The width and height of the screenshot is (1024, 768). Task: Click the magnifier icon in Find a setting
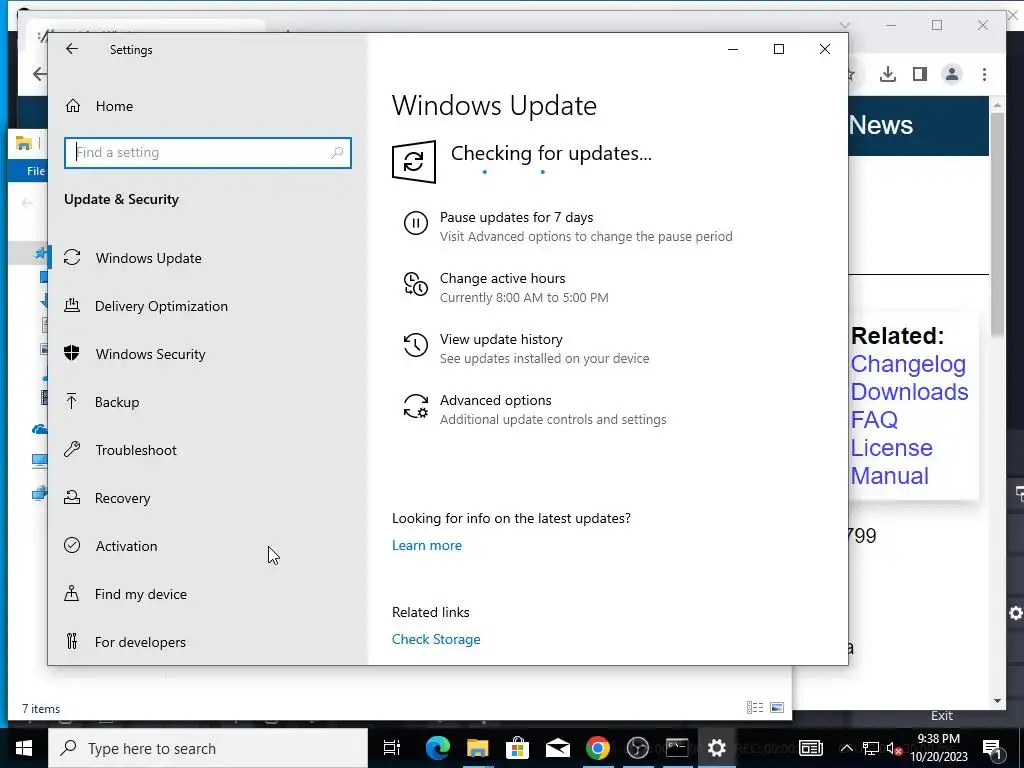point(337,153)
